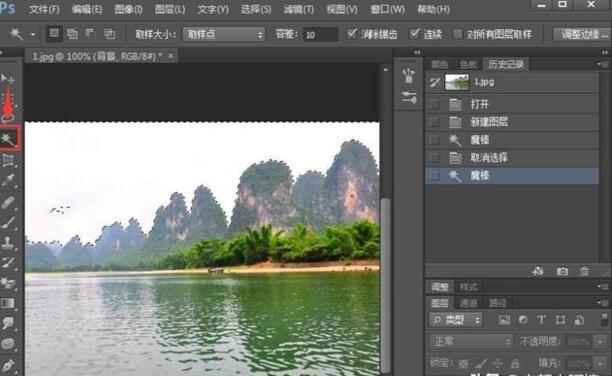
Task: Open tool preset picker arrow beside wand
Action: click(x=33, y=34)
